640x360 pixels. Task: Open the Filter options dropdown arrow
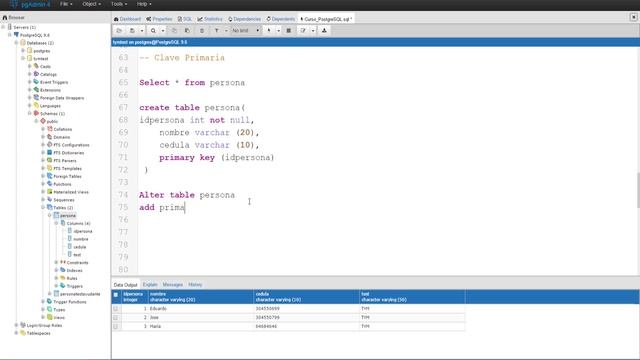226,31
